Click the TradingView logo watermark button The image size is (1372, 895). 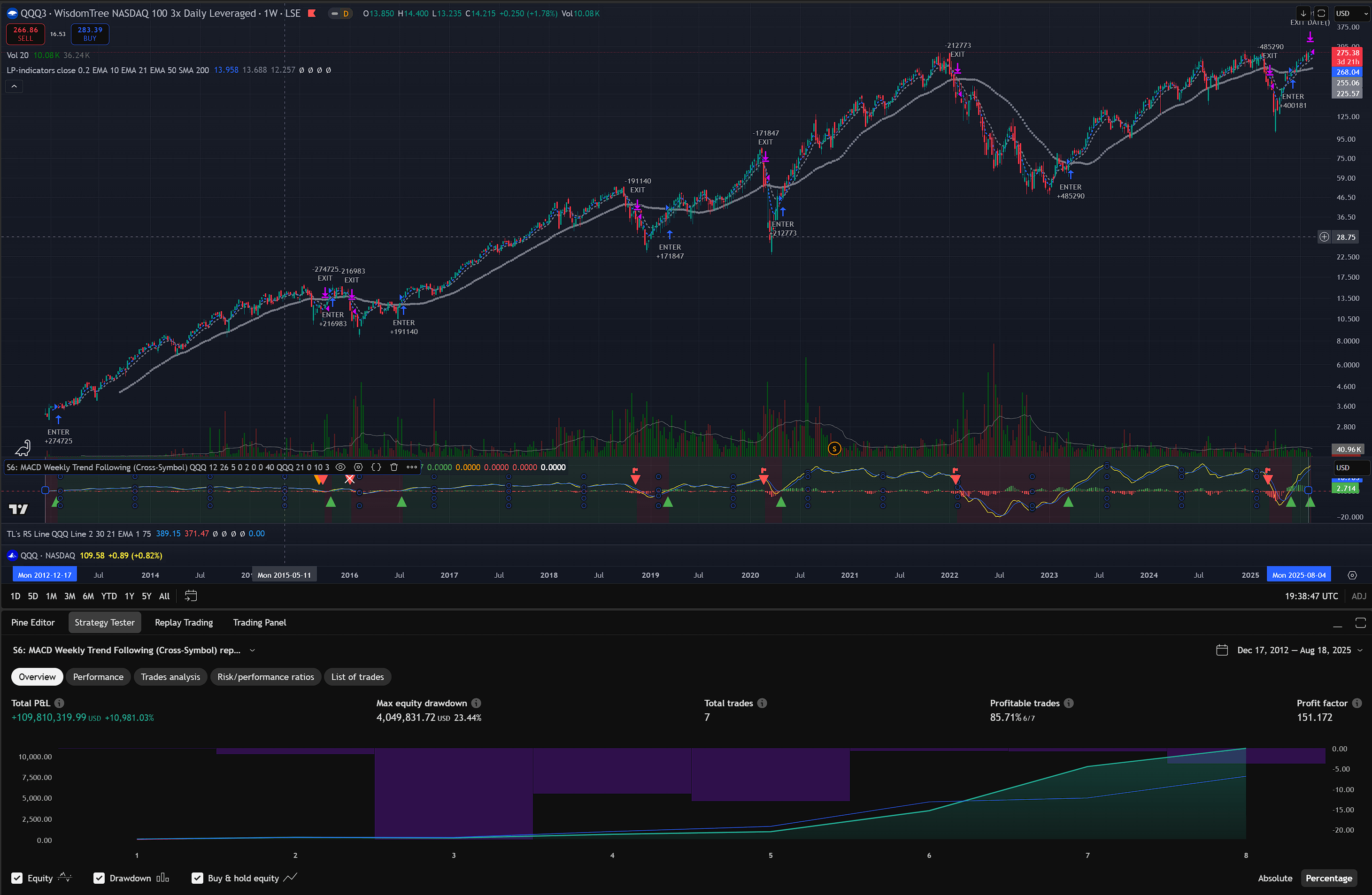(18, 510)
